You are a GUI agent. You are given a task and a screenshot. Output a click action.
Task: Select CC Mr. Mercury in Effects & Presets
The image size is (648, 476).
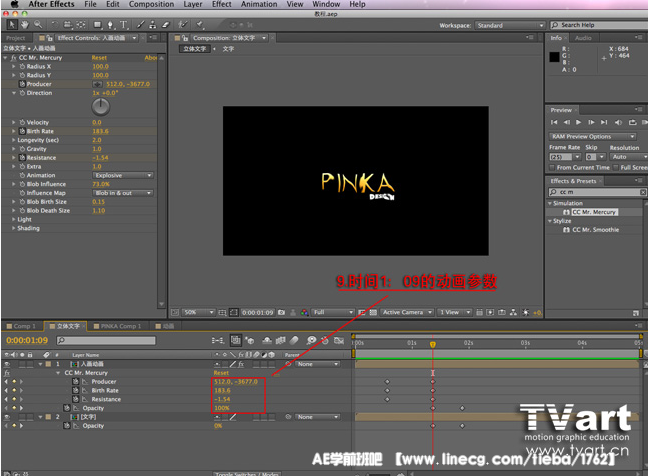click(x=595, y=212)
